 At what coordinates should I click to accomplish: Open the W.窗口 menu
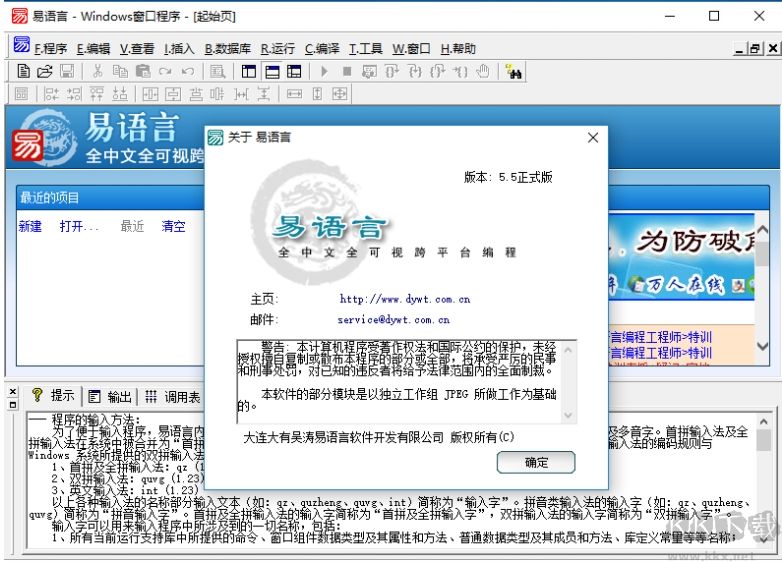pos(411,48)
